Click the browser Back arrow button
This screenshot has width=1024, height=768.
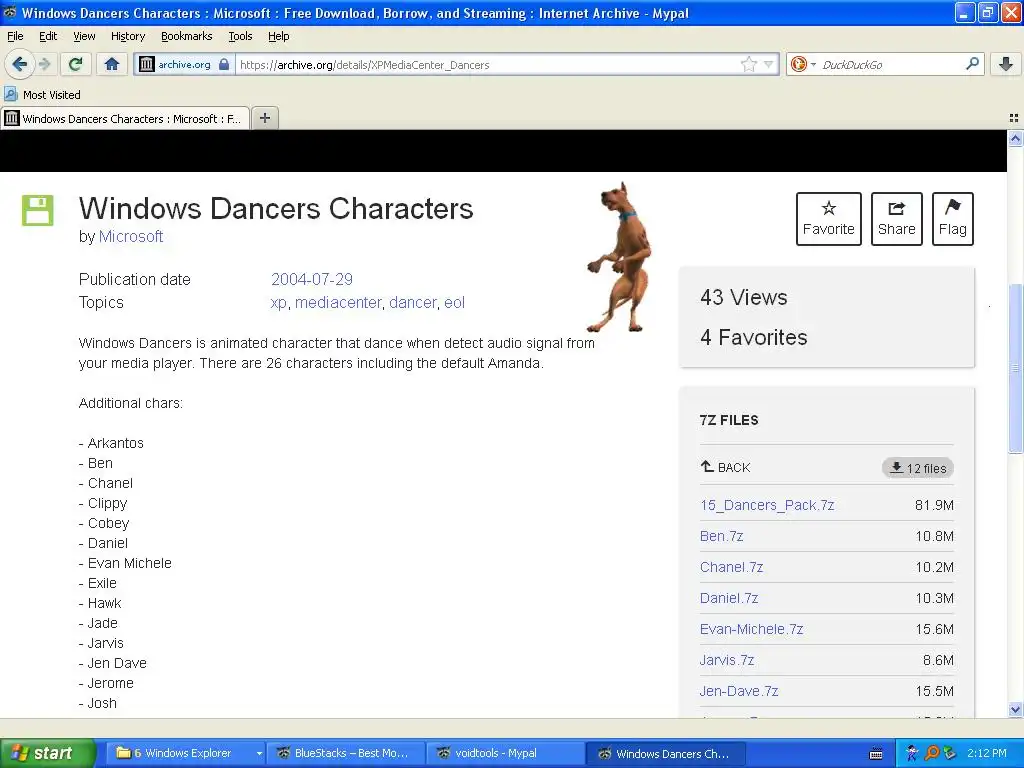(x=20, y=64)
